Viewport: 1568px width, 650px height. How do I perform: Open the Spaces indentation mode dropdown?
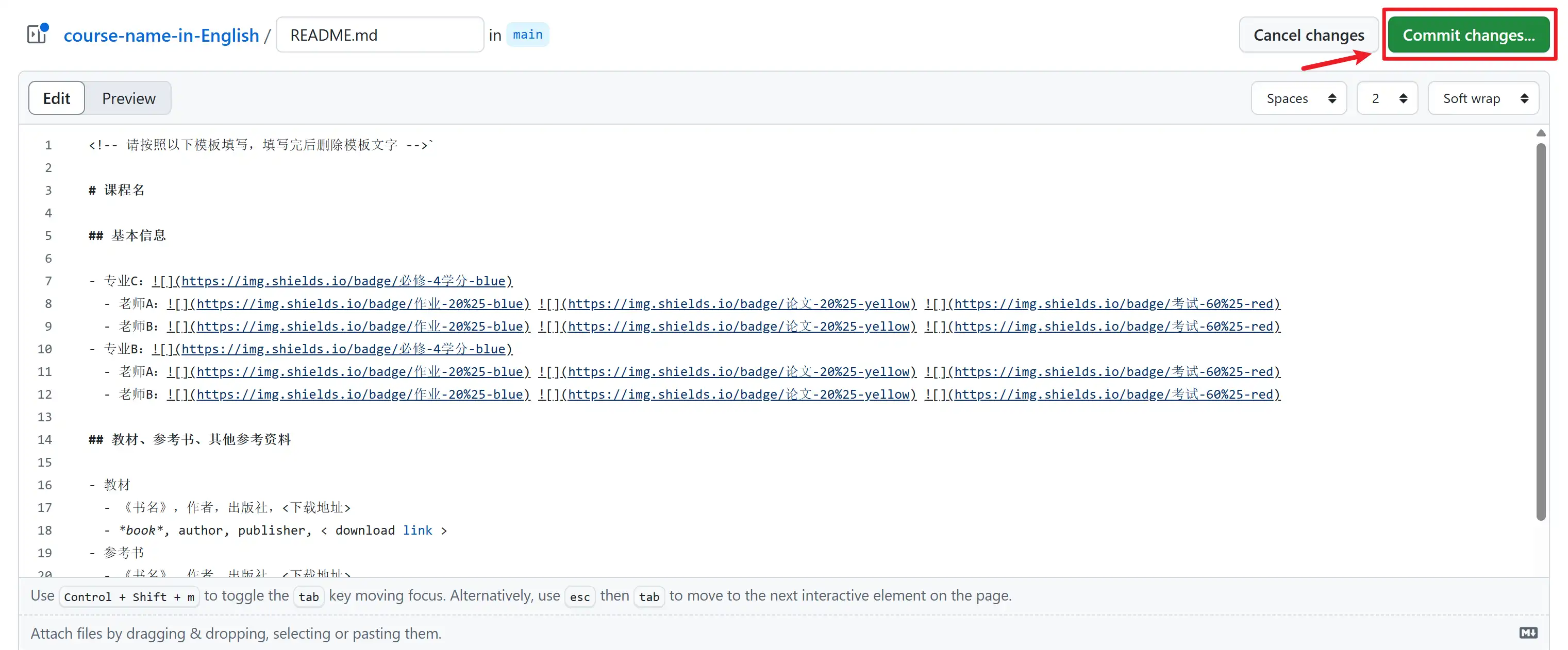[x=1298, y=98]
